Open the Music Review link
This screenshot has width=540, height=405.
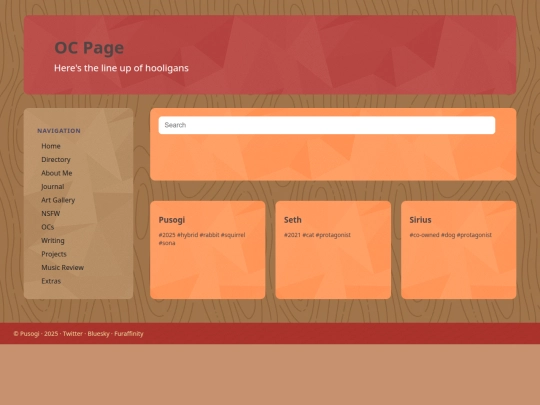[x=62, y=267]
